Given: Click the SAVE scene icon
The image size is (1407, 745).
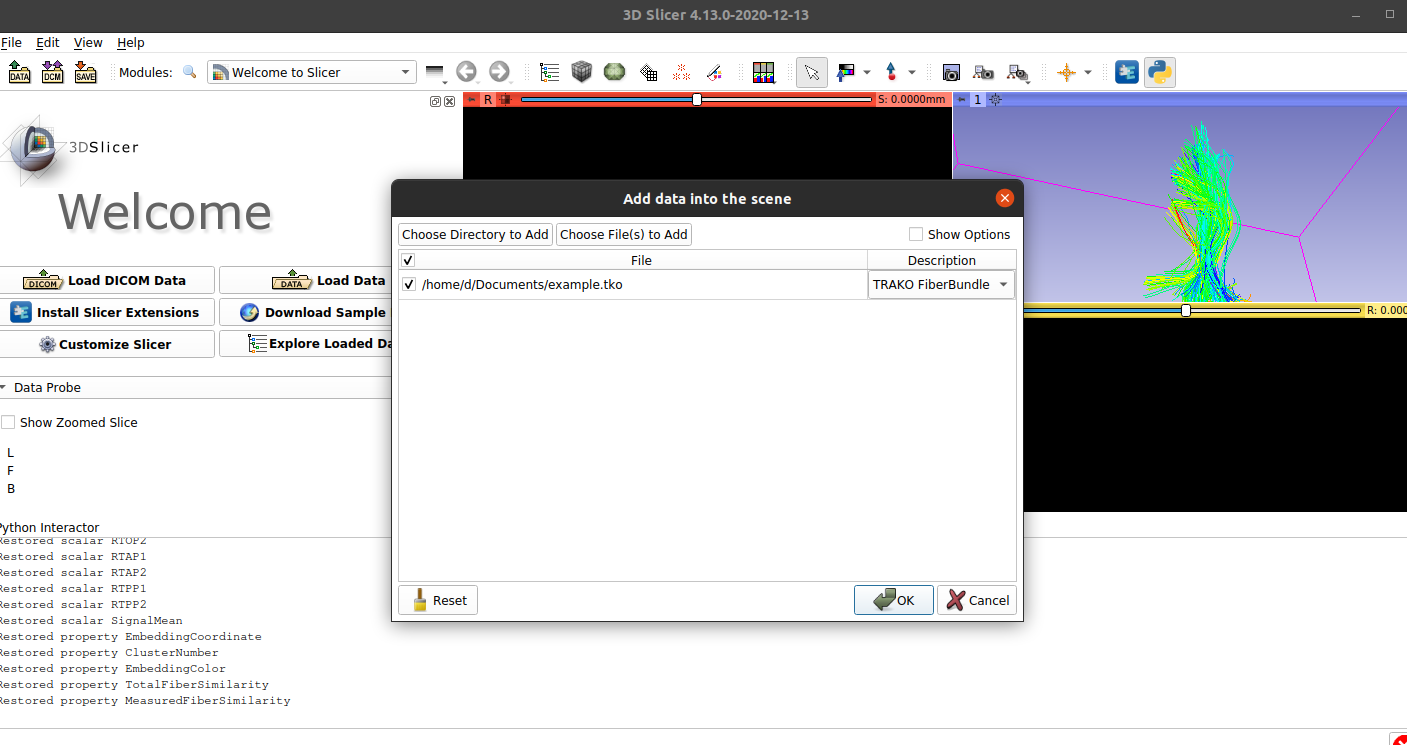Looking at the screenshot, I should coord(85,72).
